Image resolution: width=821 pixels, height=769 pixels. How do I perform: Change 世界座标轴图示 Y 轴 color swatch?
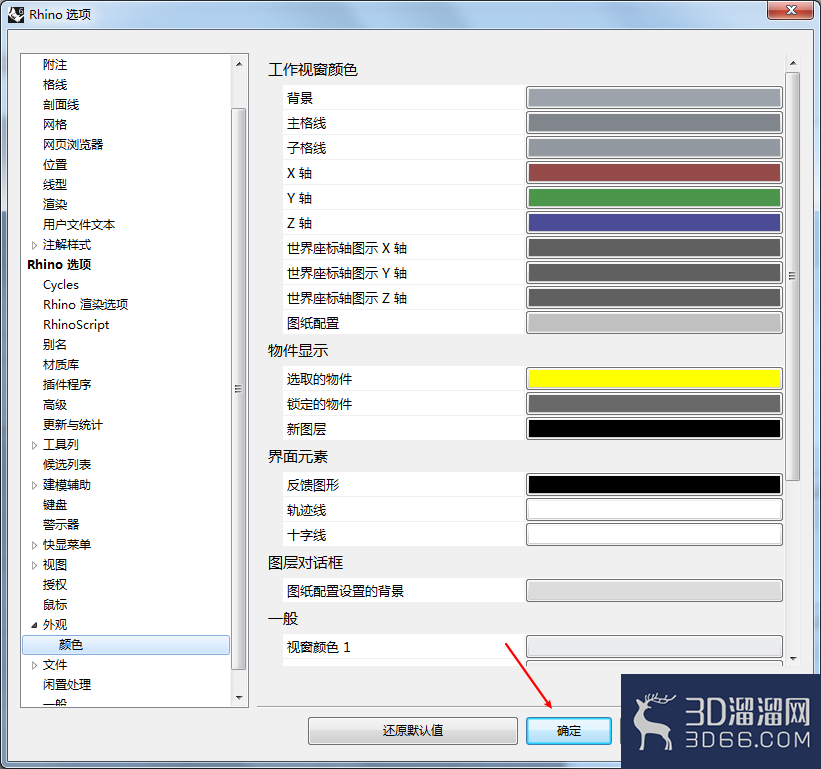coord(654,273)
